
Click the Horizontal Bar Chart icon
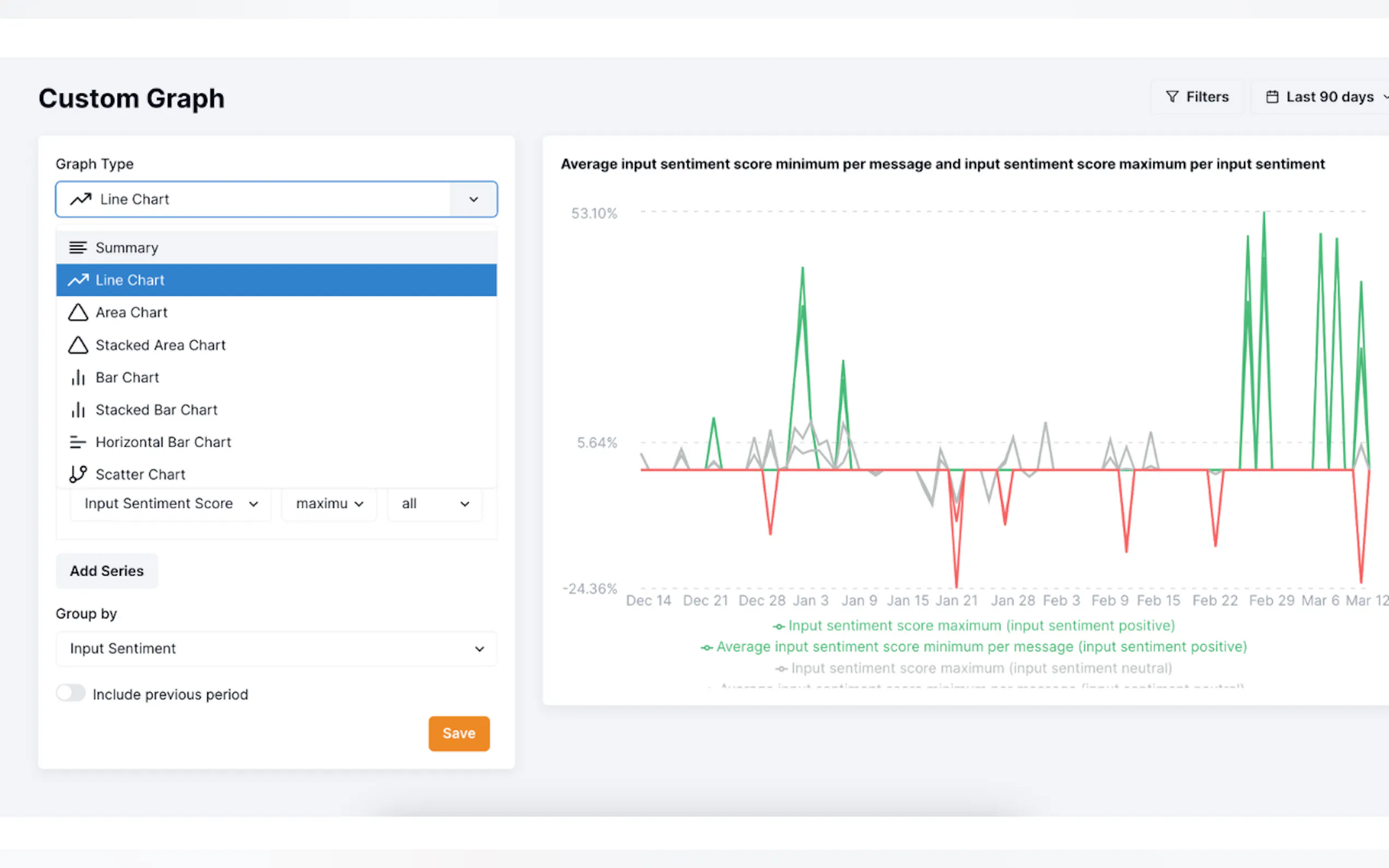point(78,442)
